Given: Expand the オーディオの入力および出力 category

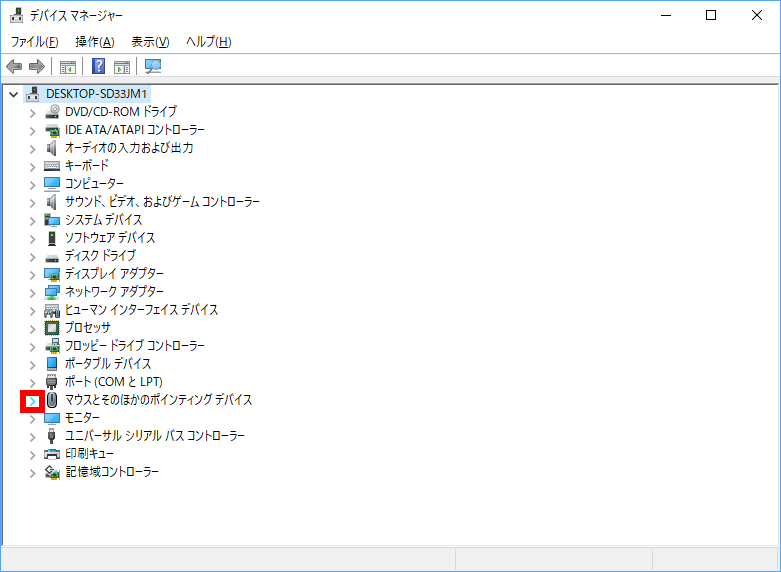Looking at the screenshot, I should point(32,149).
